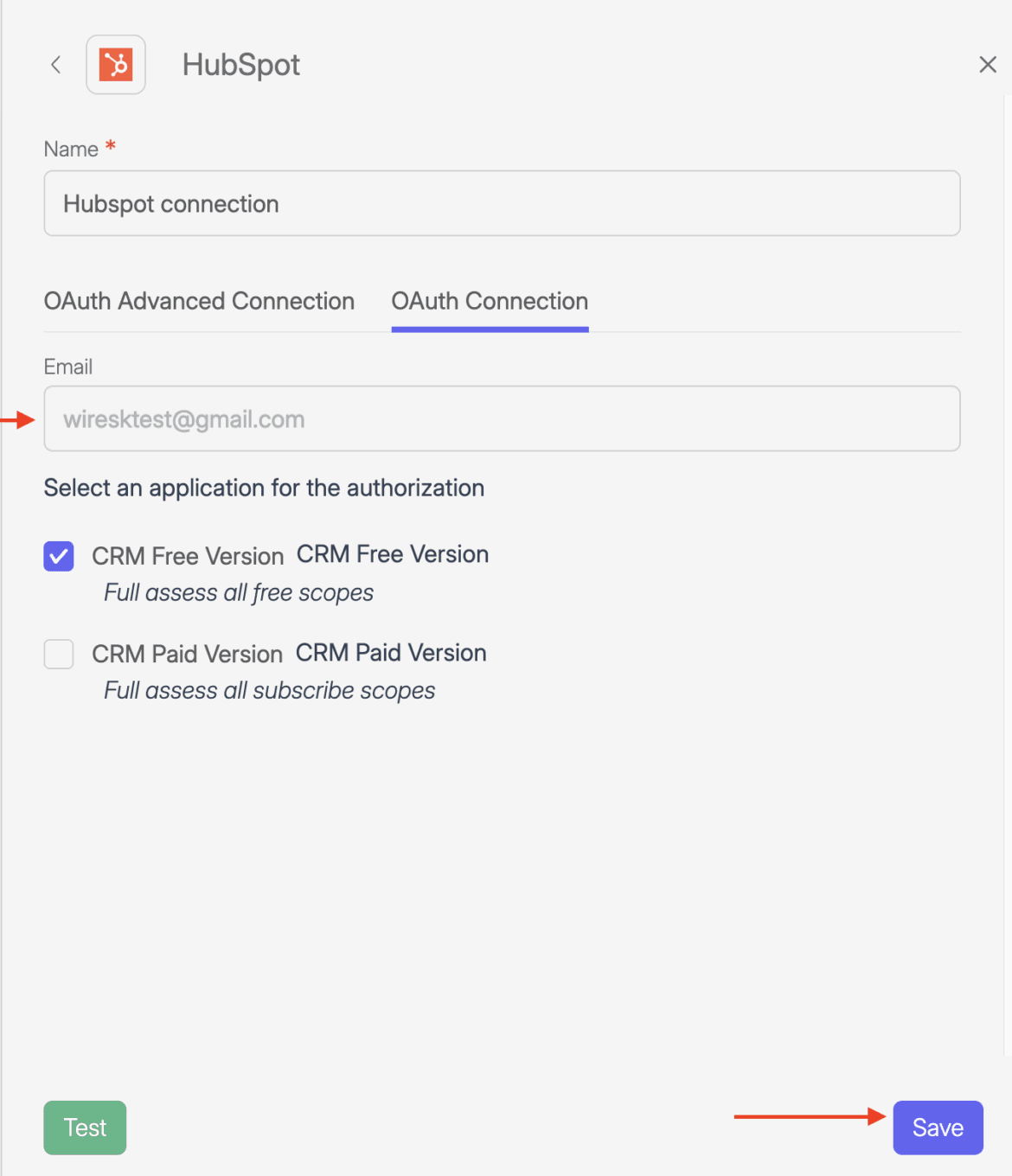Image resolution: width=1012 pixels, height=1176 pixels.
Task: Click the HubSpot panel title text
Action: click(x=240, y=65)
